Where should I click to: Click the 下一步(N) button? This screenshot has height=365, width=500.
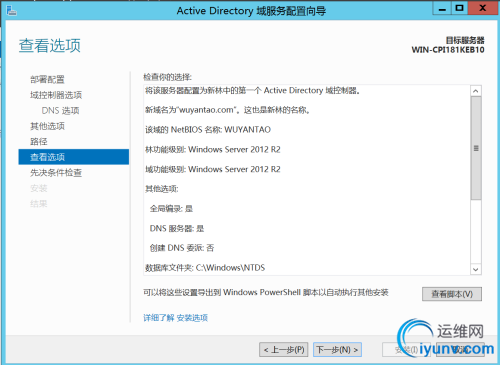tap(337, 350)
